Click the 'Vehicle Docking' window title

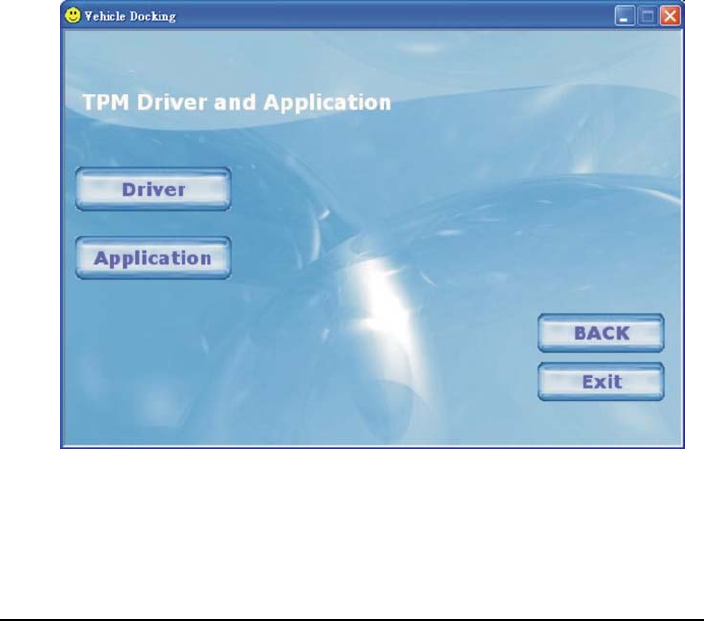click(x=130, y=16)
